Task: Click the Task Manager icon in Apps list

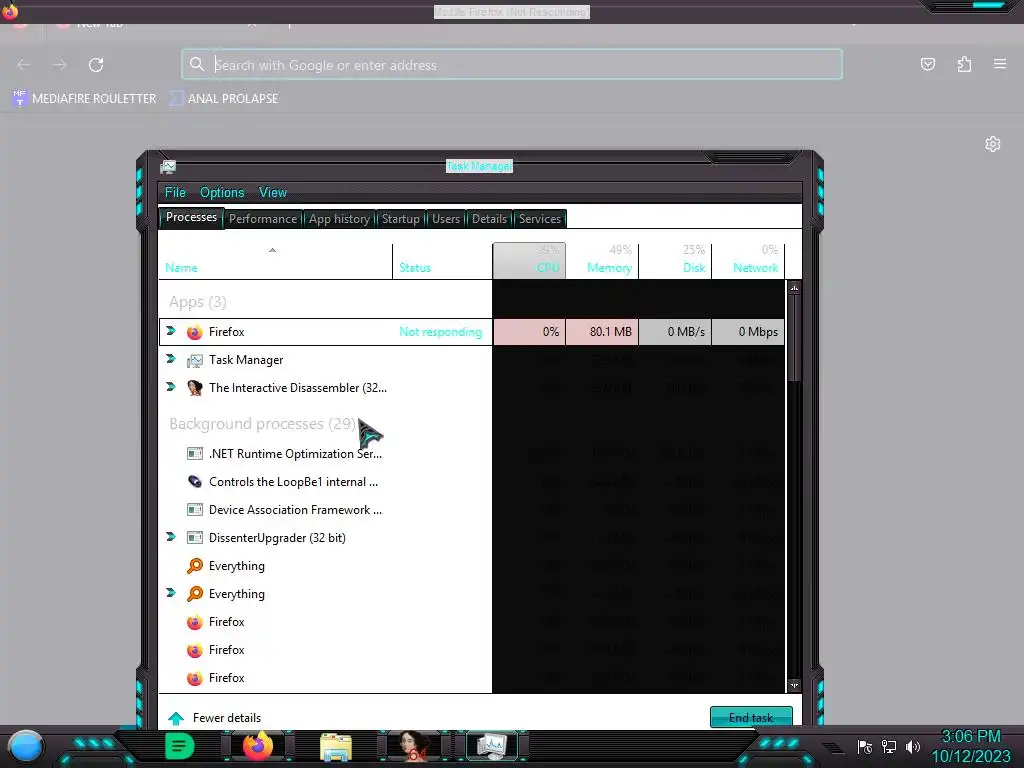Action: (195, 360)
